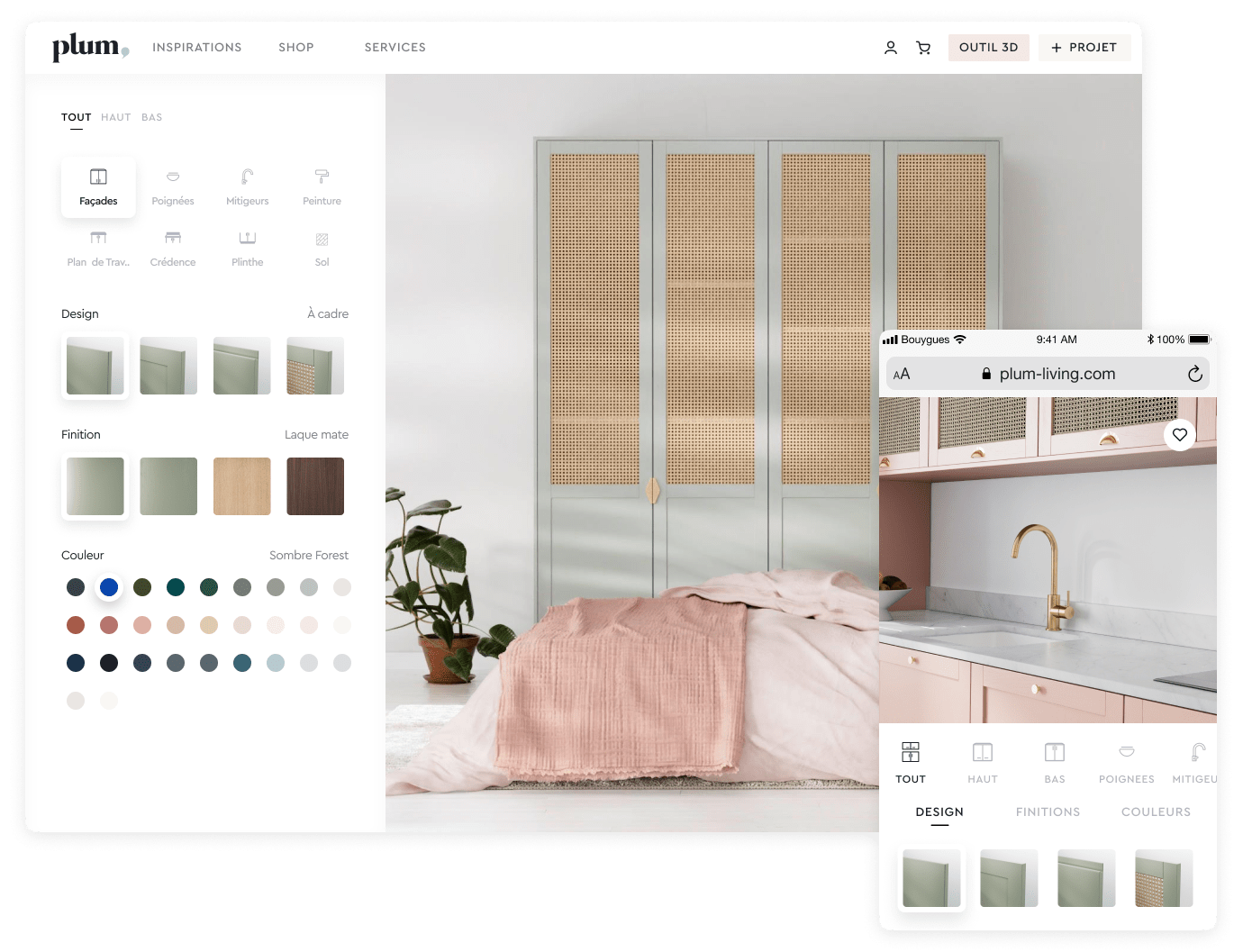Select the first matte lacquer finish

(x=95, y=486)
